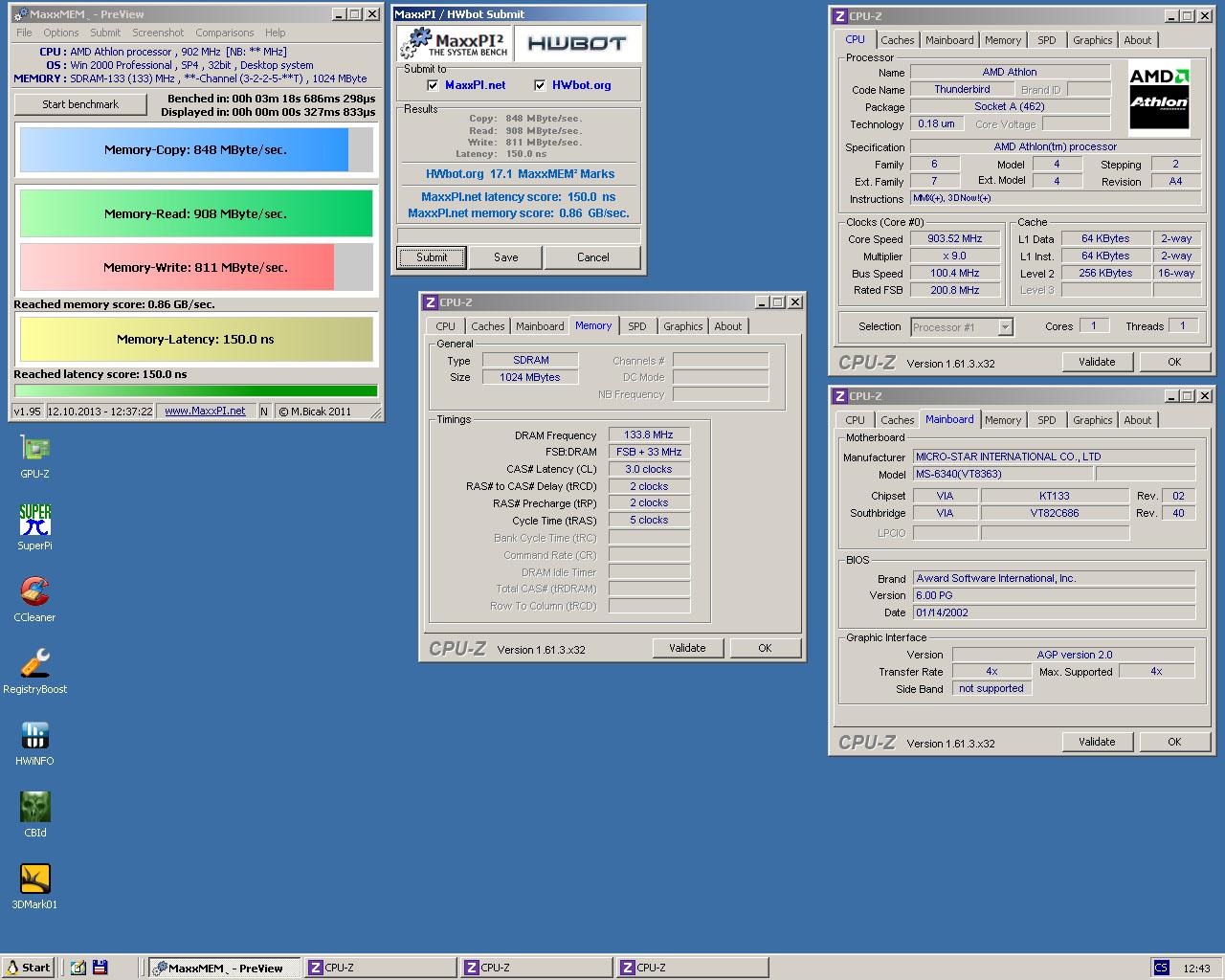
Task: Click the AMD Athlon processor logo
Action: 1159,98
